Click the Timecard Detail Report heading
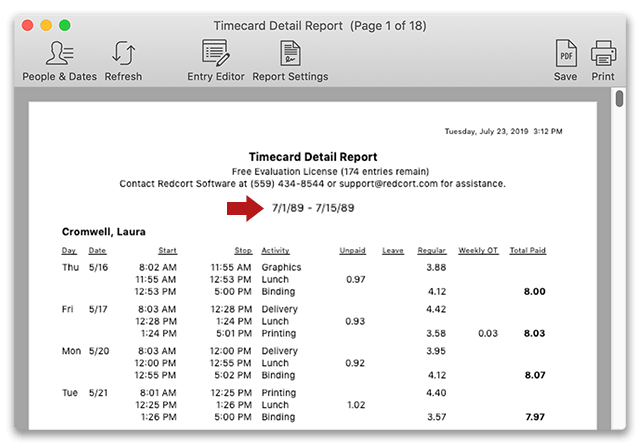The width and height of the screenshot is (644, 446). click(x=313, y=157)
